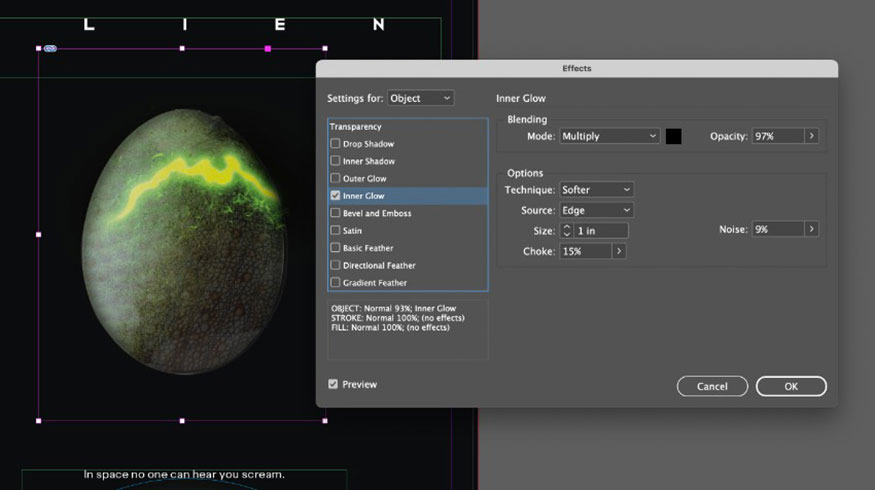Screen dimensions: 875x490
Task: Enable the Gradient Feather checkbox
Action: (335, 282)
